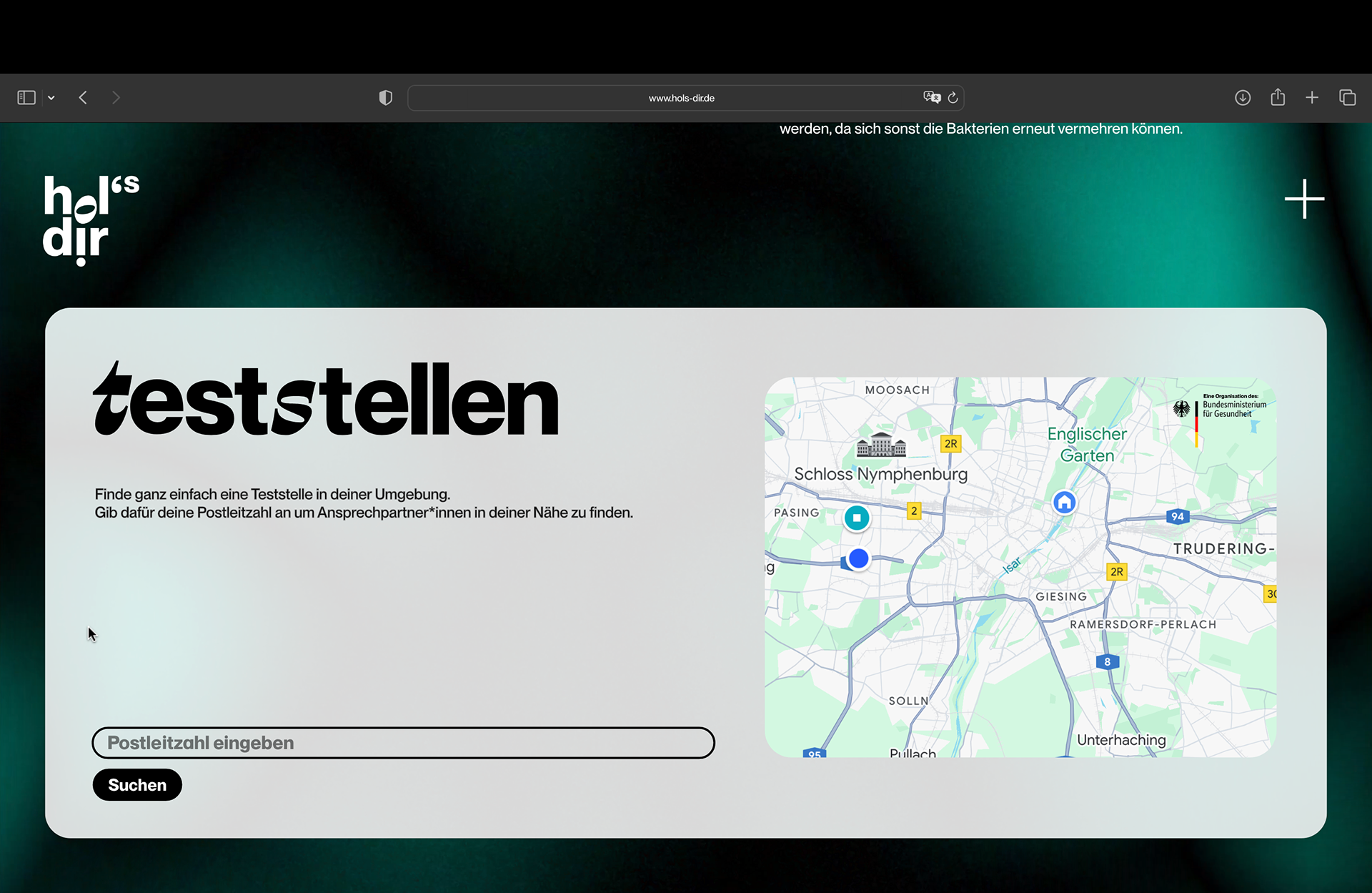The image size is (1372, 893).
Task: Show downloads with the download icon
Action: (1243, 98)
